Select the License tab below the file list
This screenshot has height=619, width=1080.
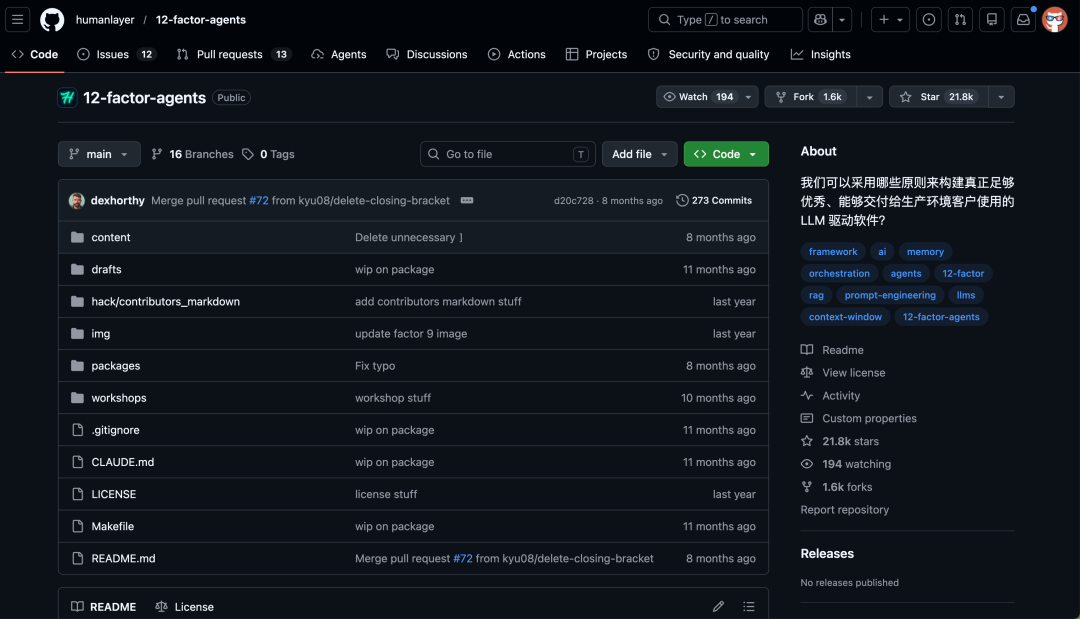point(185,607)
